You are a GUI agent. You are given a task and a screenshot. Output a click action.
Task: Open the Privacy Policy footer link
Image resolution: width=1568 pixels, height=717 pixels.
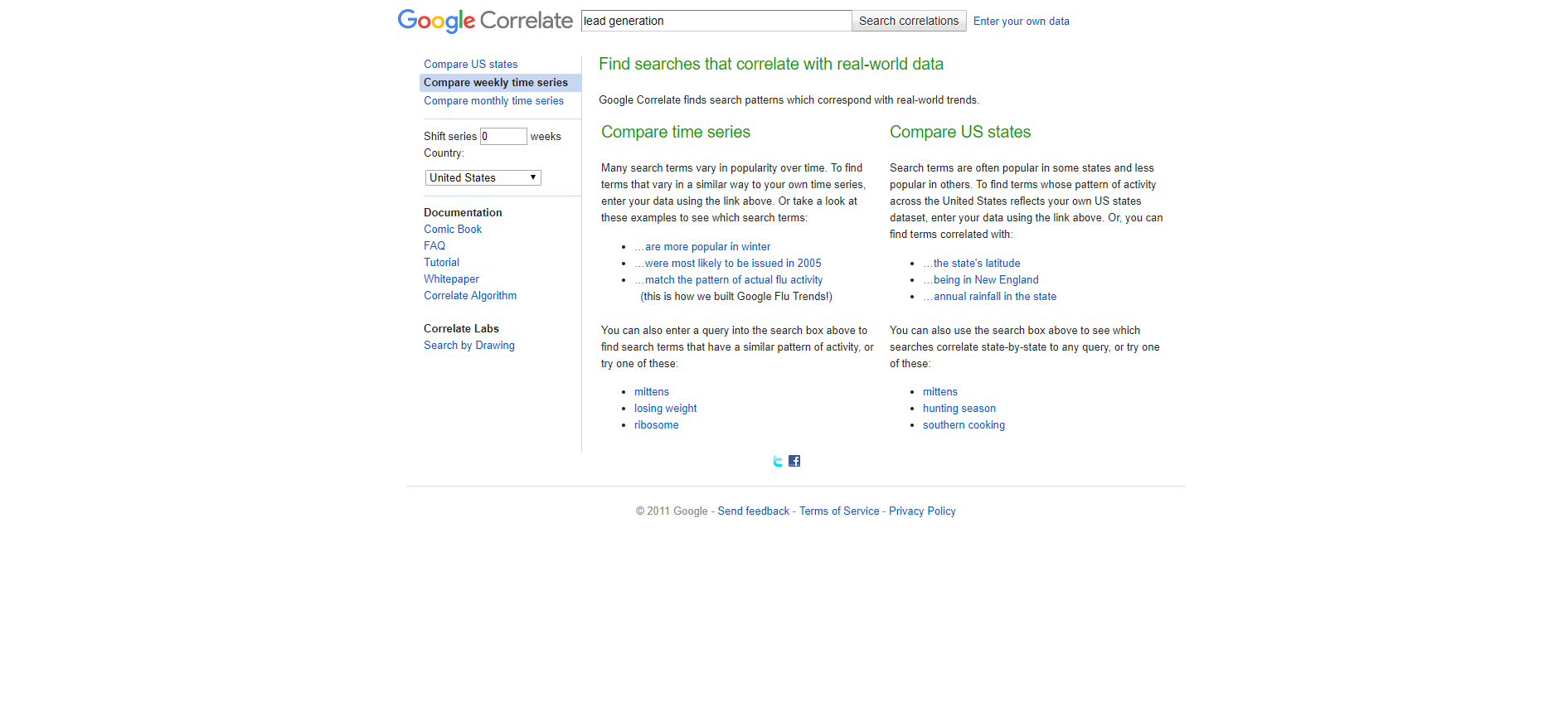coord(922,511)
